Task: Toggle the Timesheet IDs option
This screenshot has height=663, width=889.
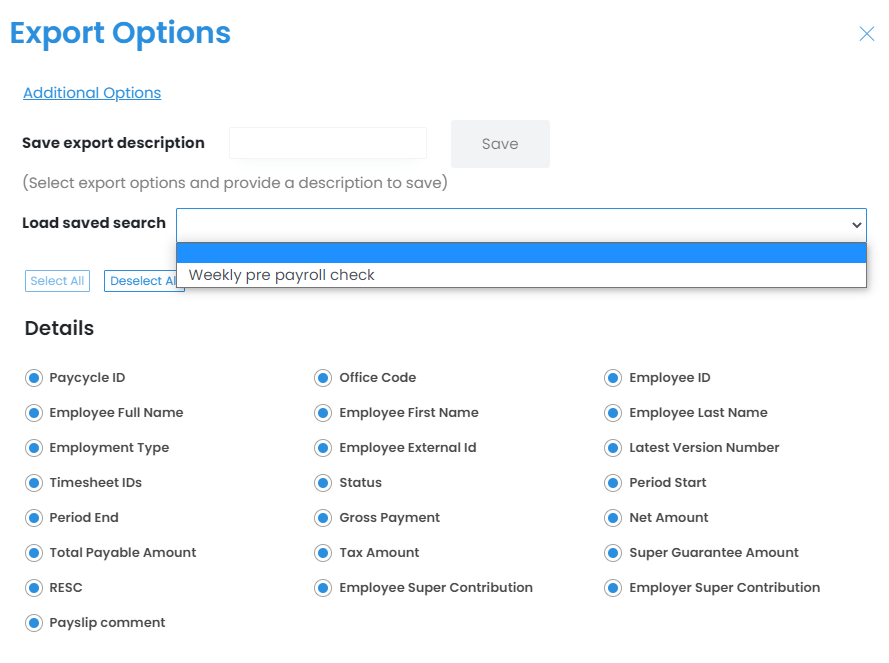Action: tap(33, 483)
